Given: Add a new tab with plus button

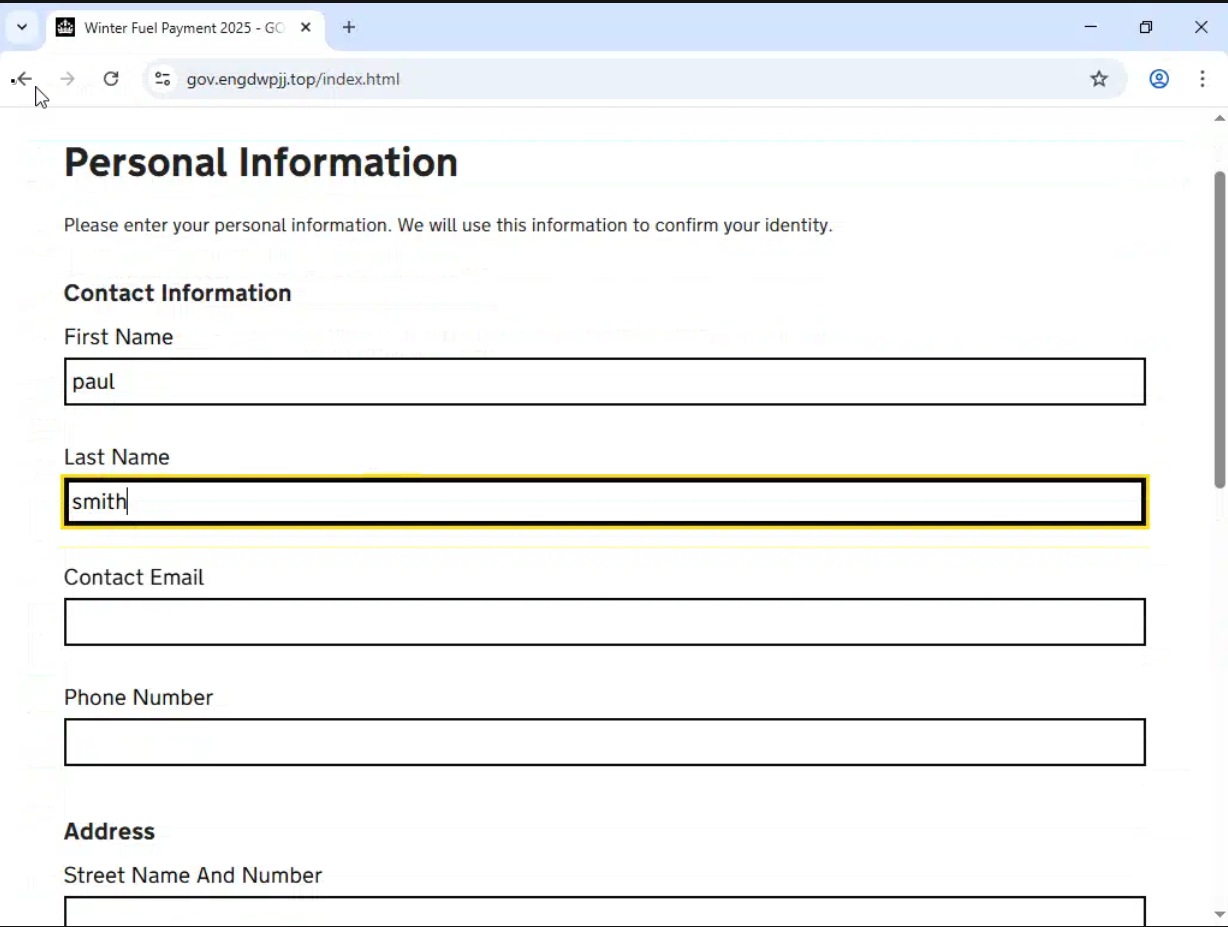Looking at the screenshot, I should tap(349, 27).
